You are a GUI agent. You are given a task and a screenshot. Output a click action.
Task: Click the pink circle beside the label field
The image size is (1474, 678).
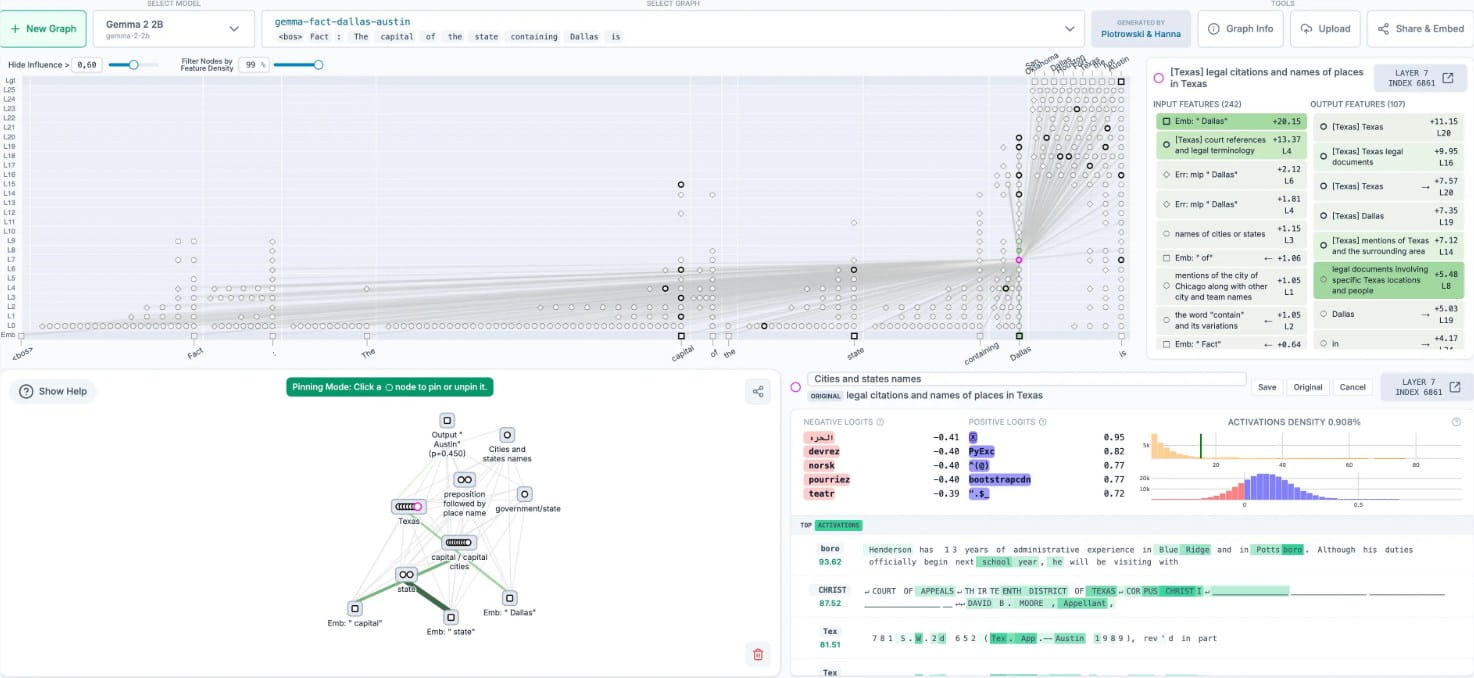[796, 387]
